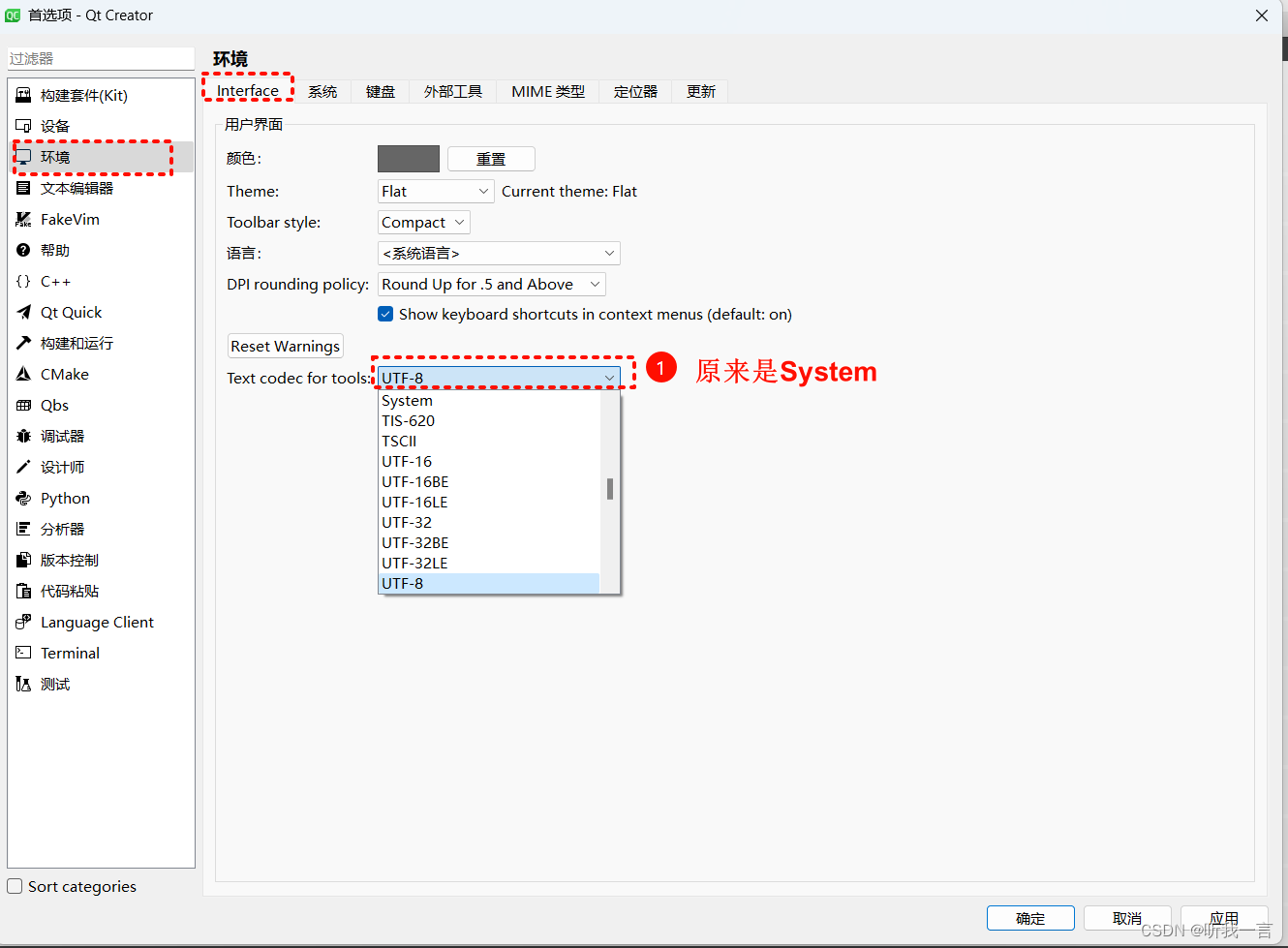Select the 分析器 analyzer icon
Viewport: 1288px width, 948px height.
pos(23,529)
